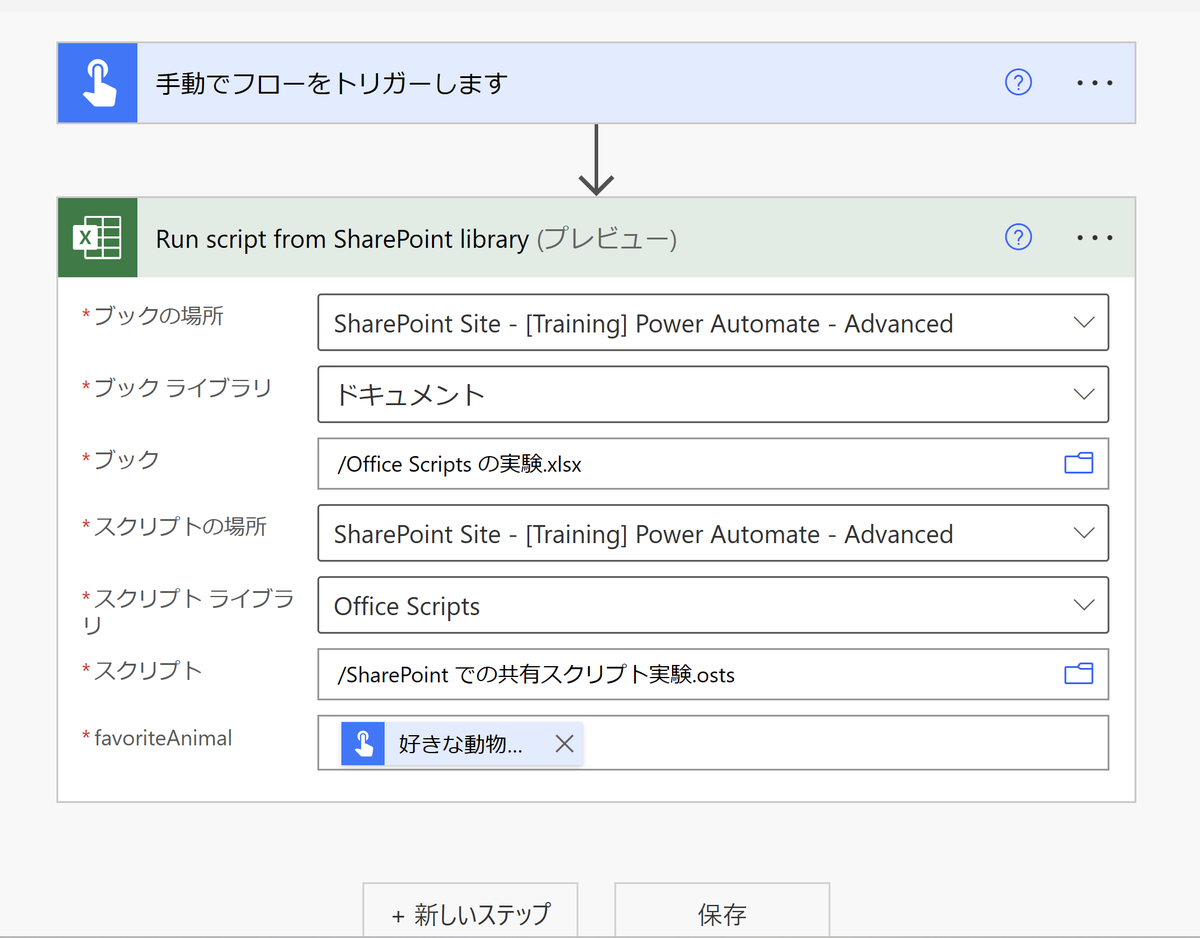Click the ブックの場所 label

point(158,316)
